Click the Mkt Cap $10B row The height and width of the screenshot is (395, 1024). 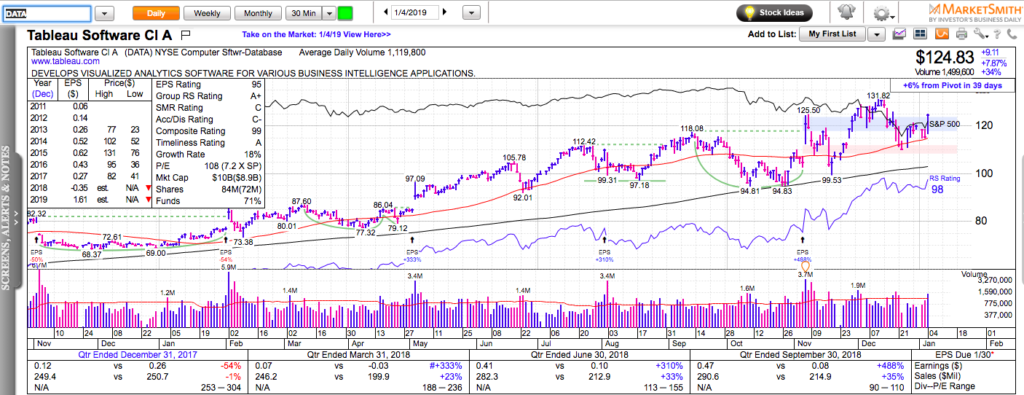point(209,177)
